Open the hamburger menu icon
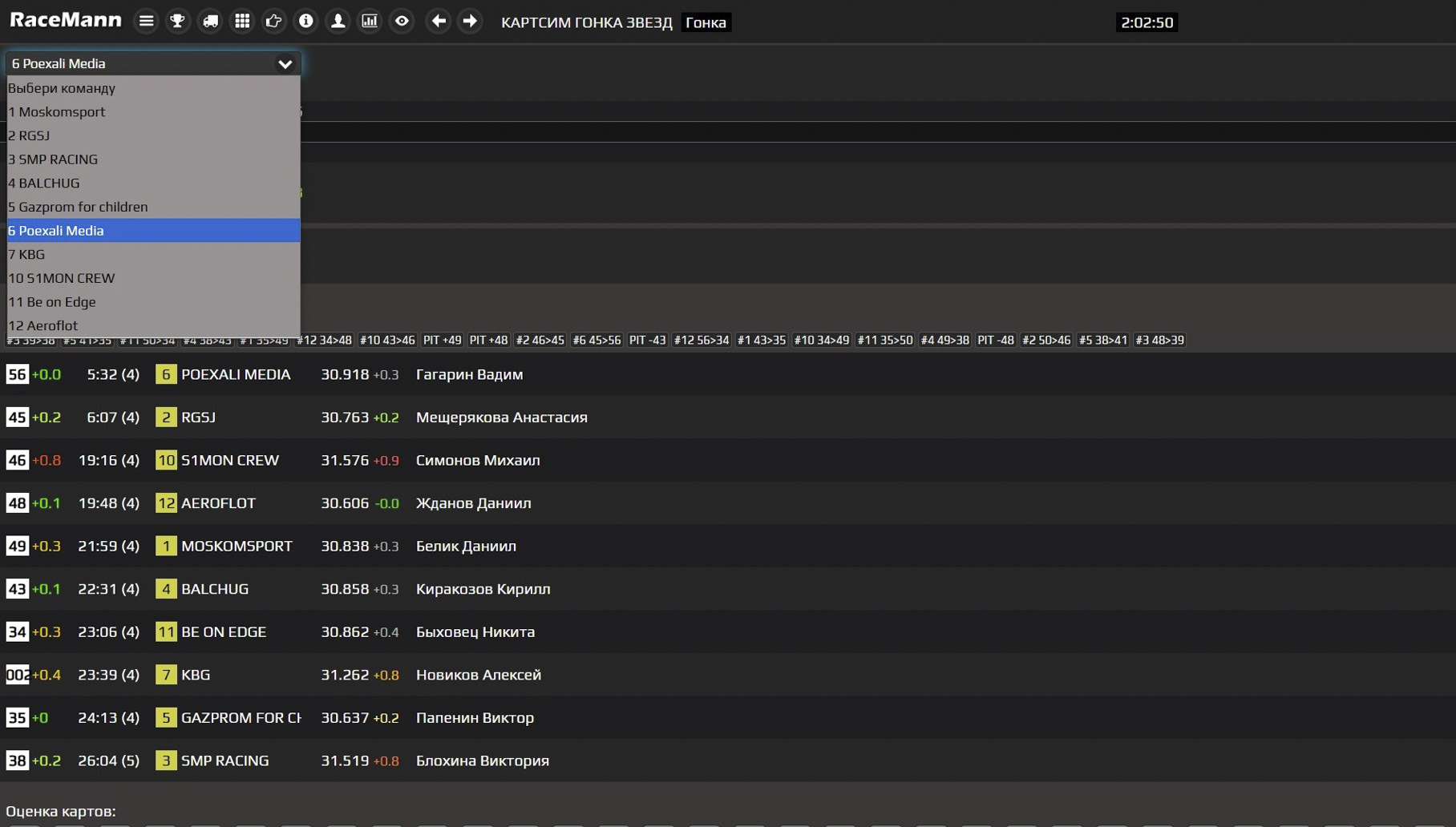 pyautogui.click(x=146, y=22)
